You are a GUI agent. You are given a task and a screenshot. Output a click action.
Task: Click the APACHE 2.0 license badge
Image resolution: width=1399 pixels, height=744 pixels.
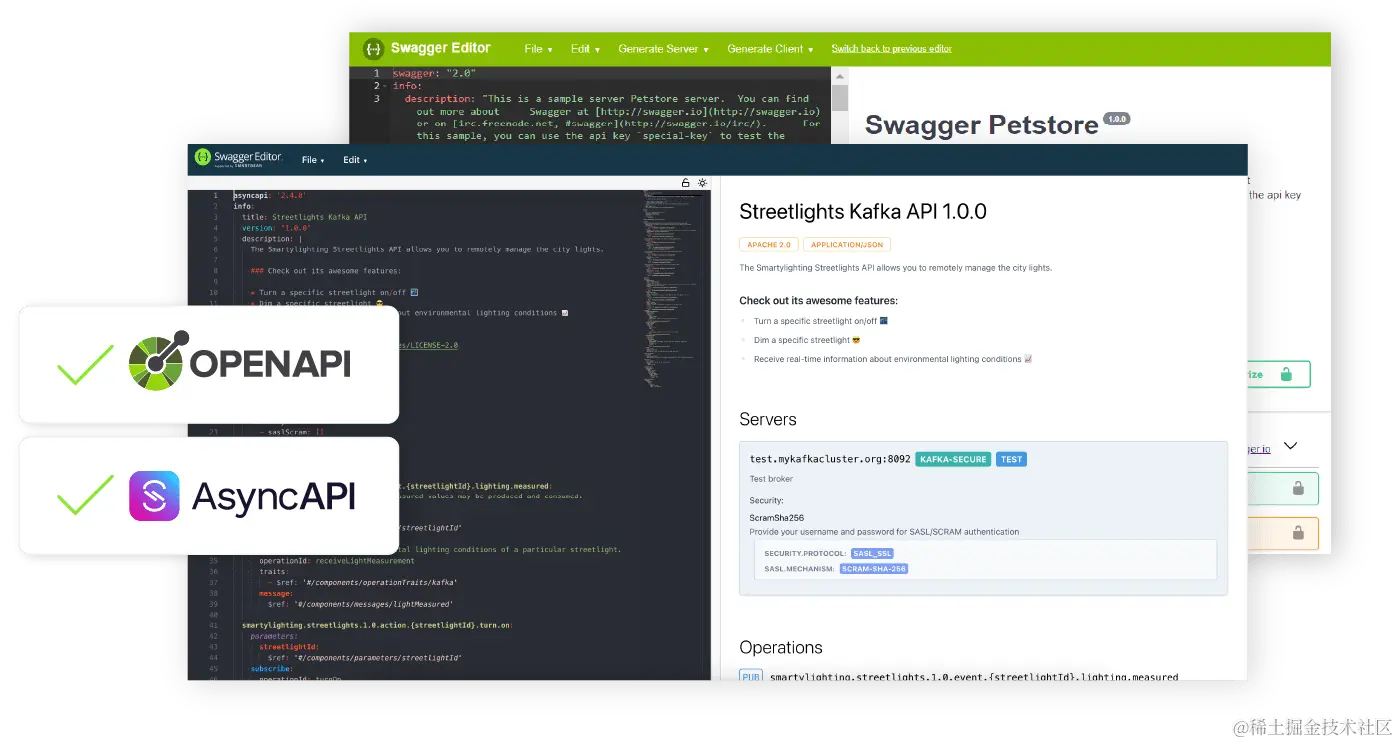[768, 244]
